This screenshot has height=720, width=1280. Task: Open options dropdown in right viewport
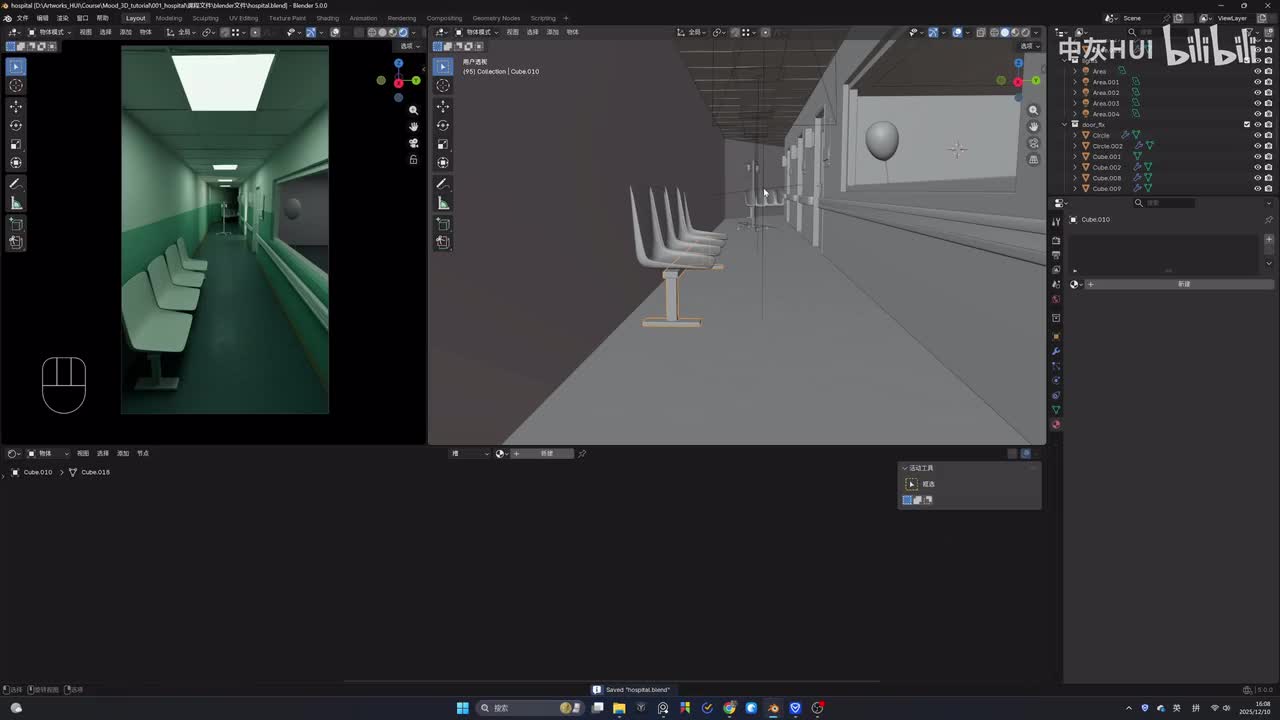click(1031, 46)
